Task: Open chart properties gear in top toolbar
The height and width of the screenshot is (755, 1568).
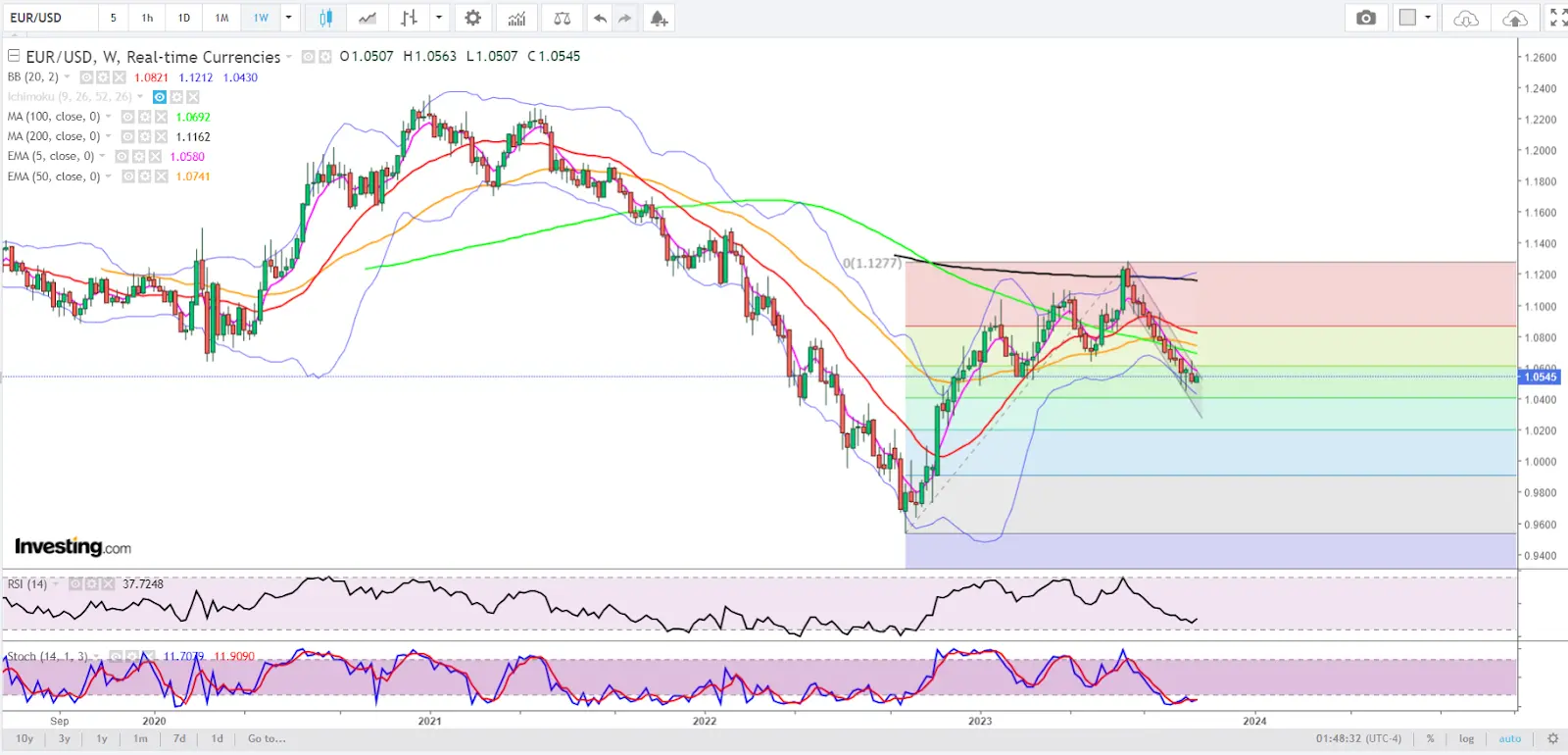Action: click(472, 18)
